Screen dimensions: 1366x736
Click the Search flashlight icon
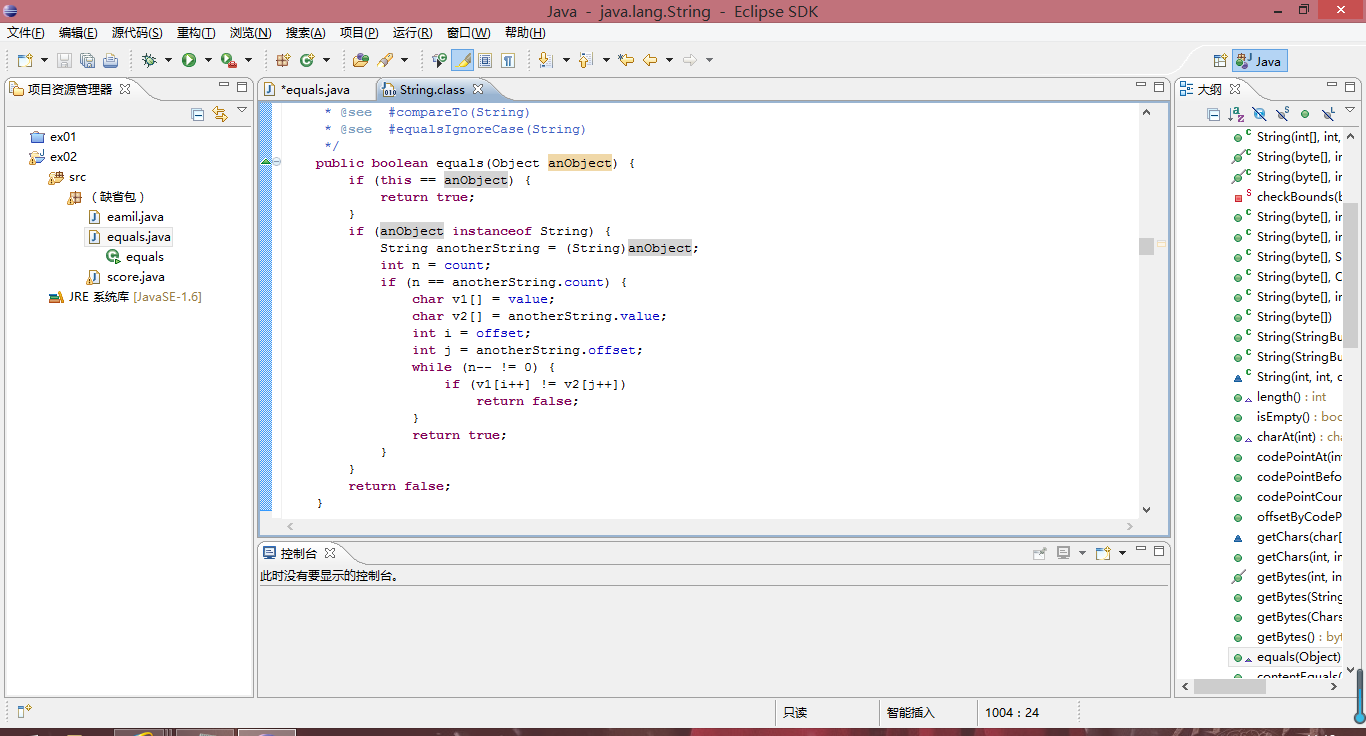(x=385, y=60)
